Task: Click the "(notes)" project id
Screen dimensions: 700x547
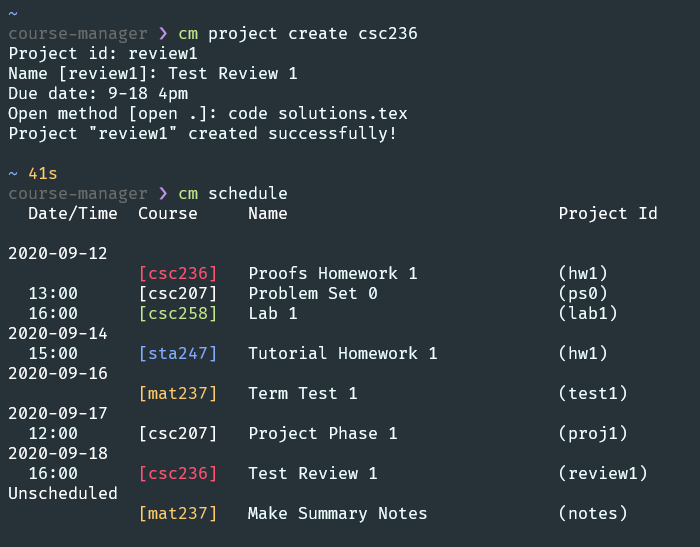Action: 592,513
